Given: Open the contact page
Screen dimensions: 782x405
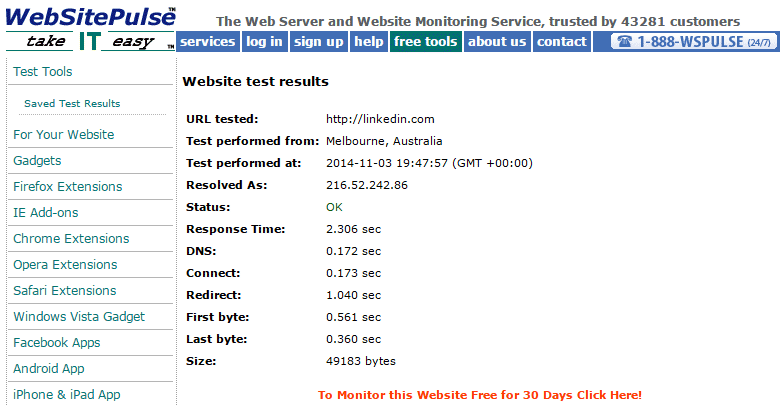Looking at the screenshot, I should pos(562,41).
